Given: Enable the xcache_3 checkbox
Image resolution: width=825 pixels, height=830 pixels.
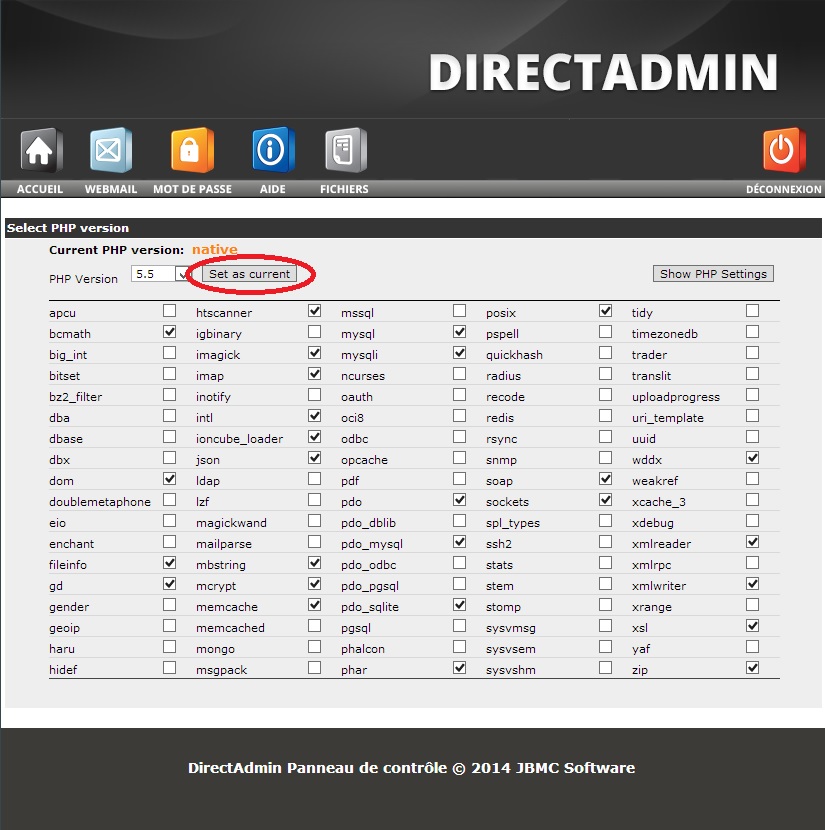Looking at the screenshot, I should pyautogui.click(x=752, y=500).
